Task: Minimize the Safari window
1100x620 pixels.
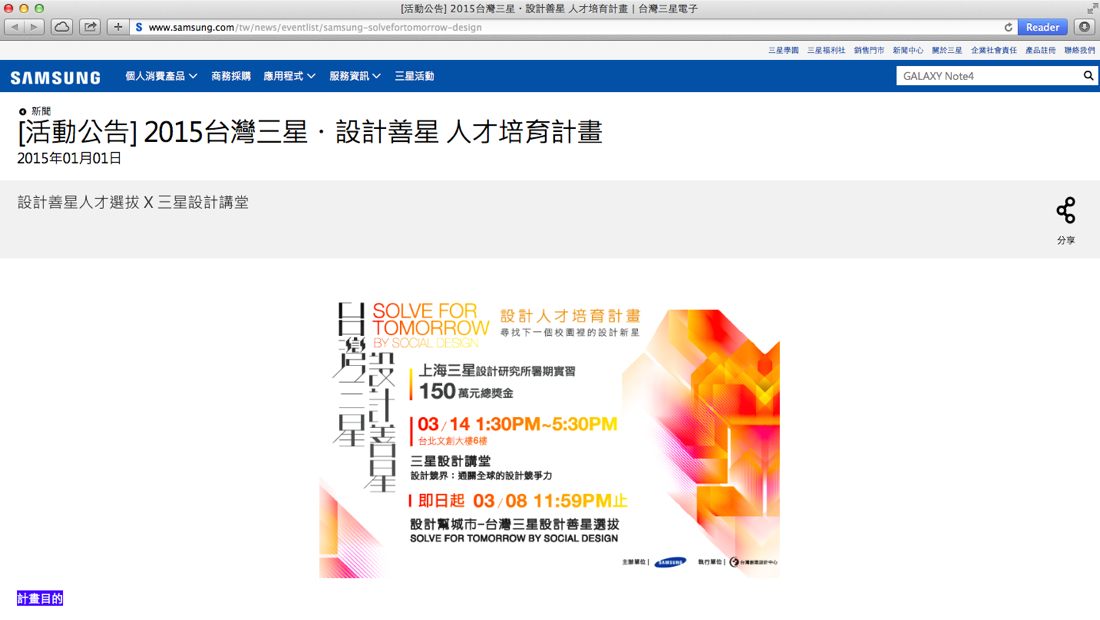Action: coord(24,8)
